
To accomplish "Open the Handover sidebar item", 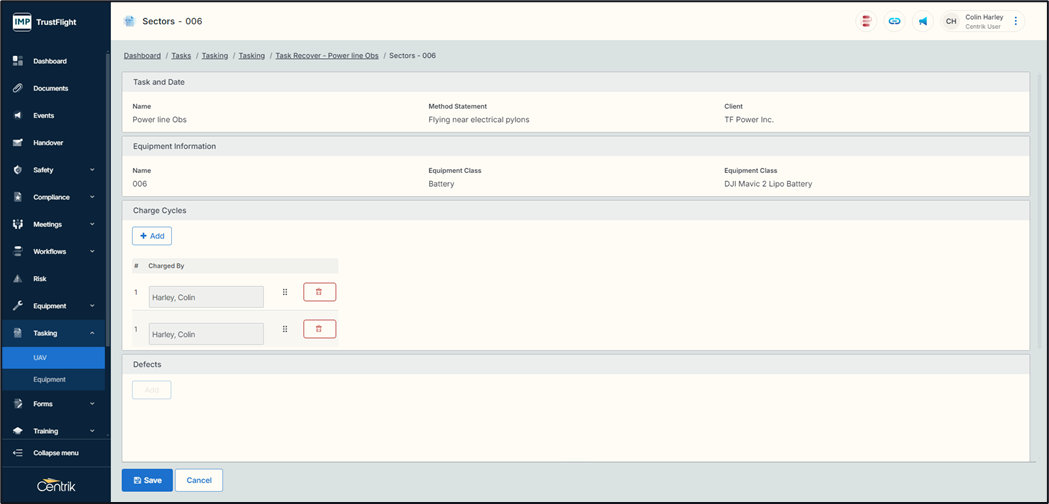I will point(48,143).
